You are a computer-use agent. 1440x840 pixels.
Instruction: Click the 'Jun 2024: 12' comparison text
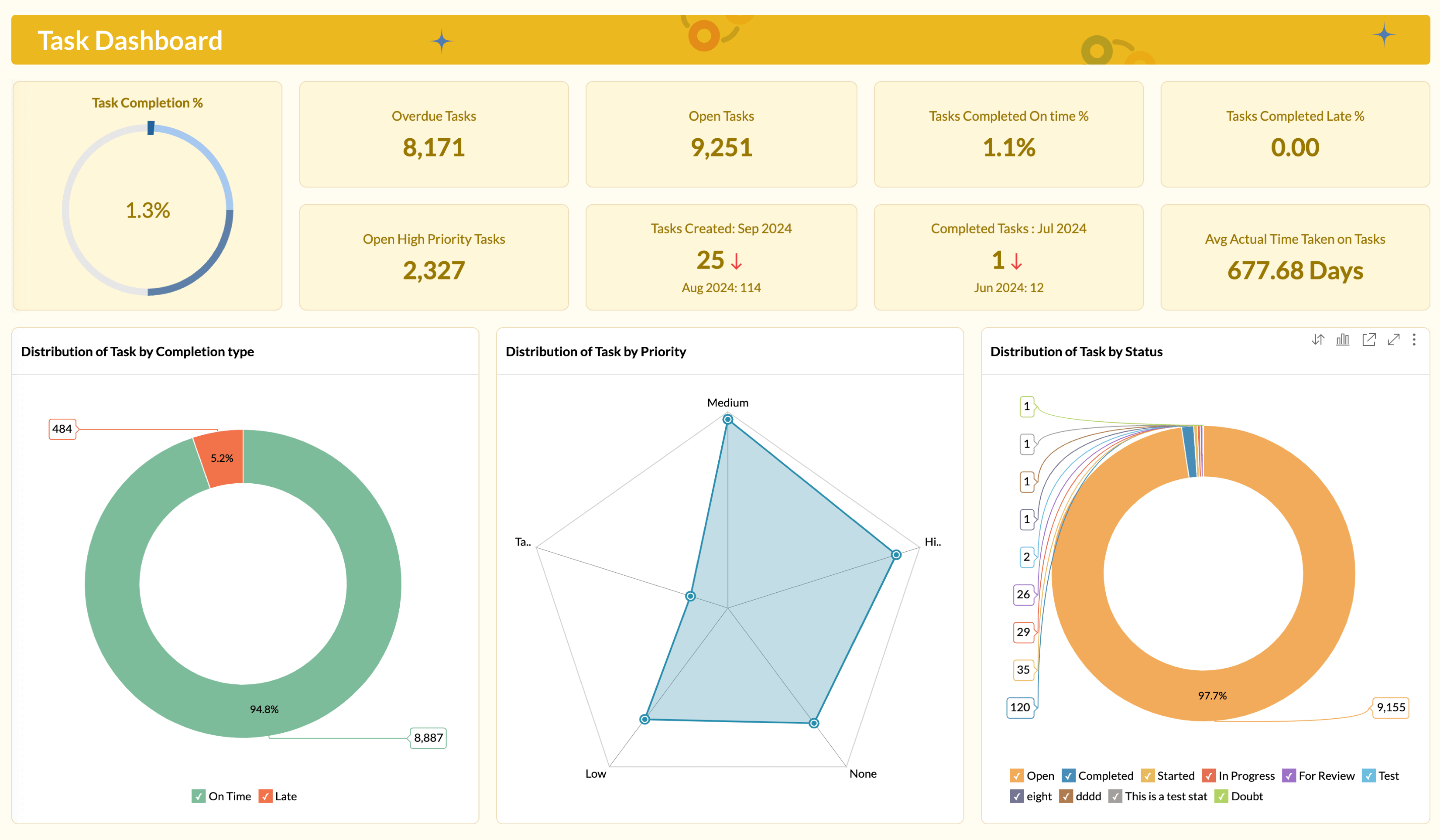1008,287
